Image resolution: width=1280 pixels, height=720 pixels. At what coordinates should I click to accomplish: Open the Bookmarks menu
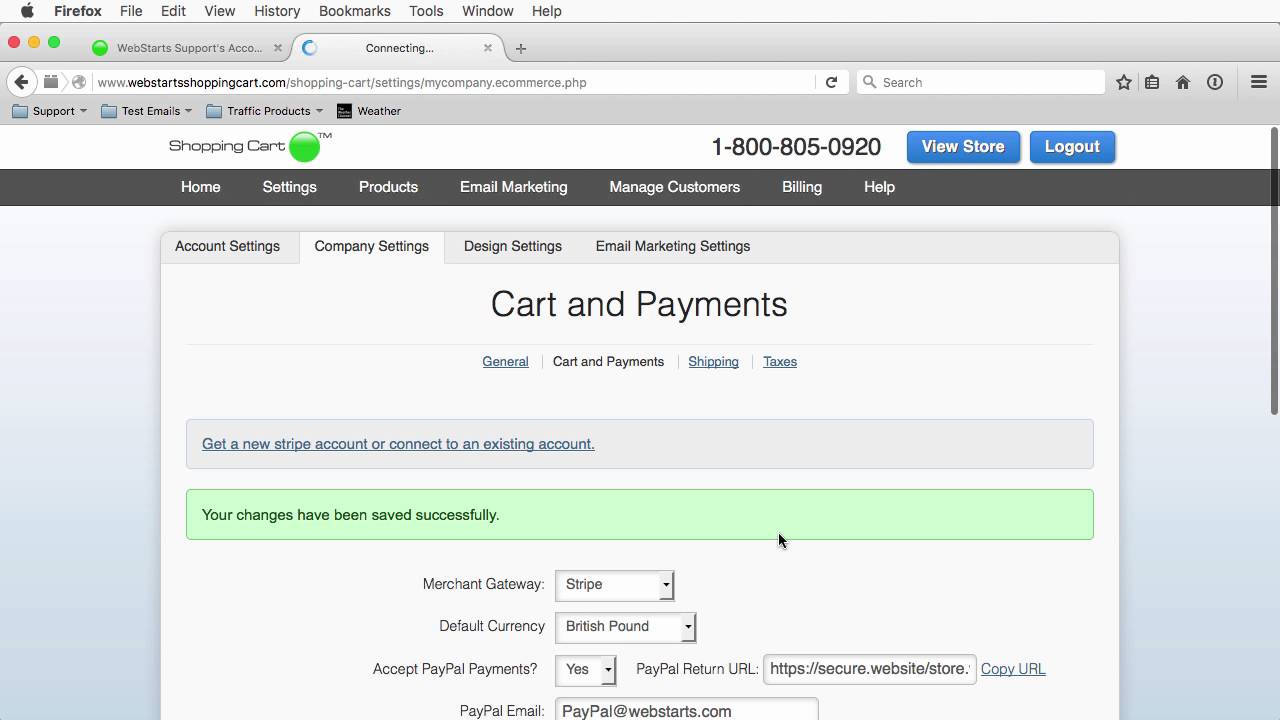pyautogui.click(x=355, y=11)
